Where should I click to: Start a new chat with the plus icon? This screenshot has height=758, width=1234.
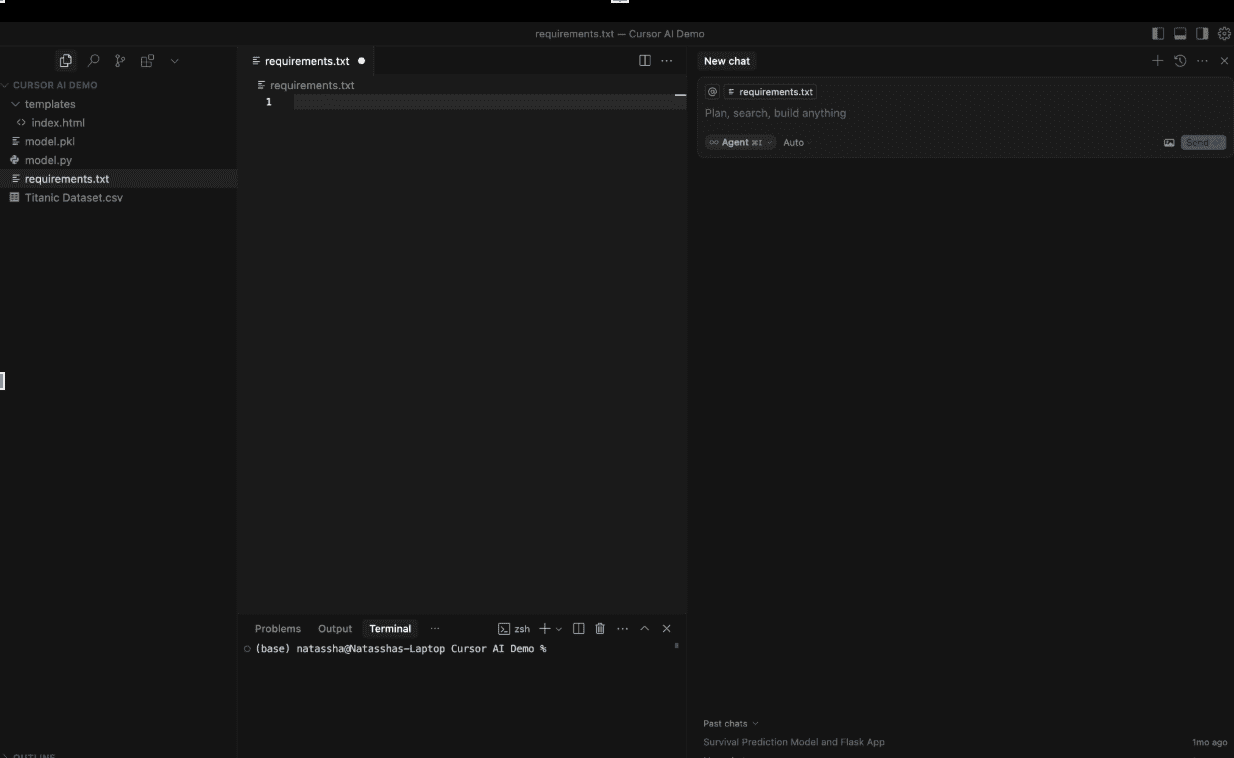point(1157,61)
